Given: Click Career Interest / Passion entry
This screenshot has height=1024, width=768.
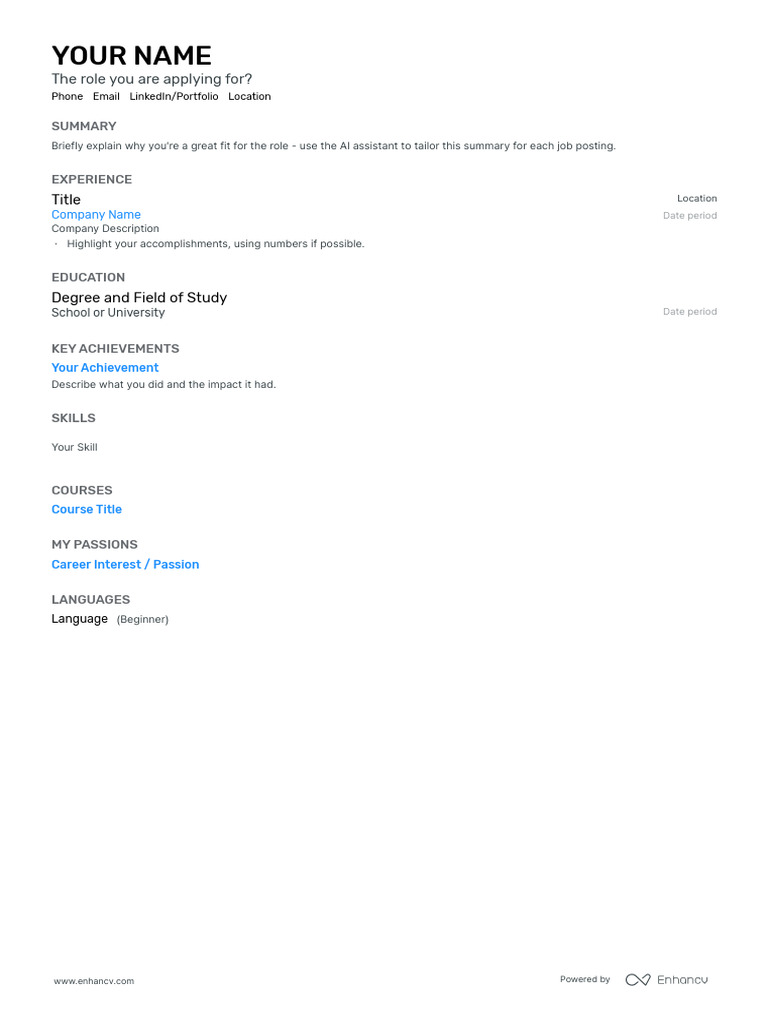Looking at the screenshot, I should click(125, 564).
